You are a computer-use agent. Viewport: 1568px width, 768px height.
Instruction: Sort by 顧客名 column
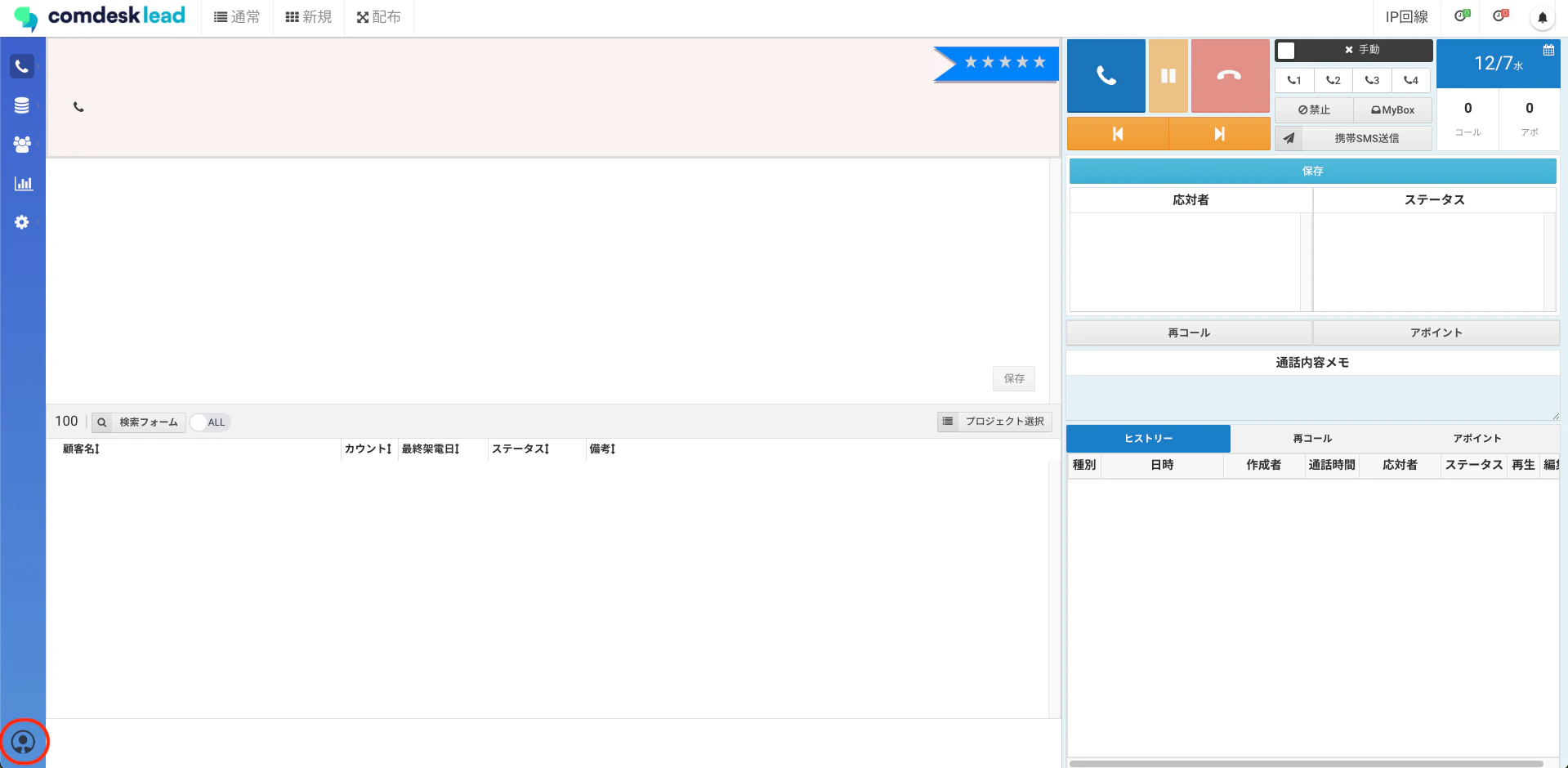tap(81, 449)
